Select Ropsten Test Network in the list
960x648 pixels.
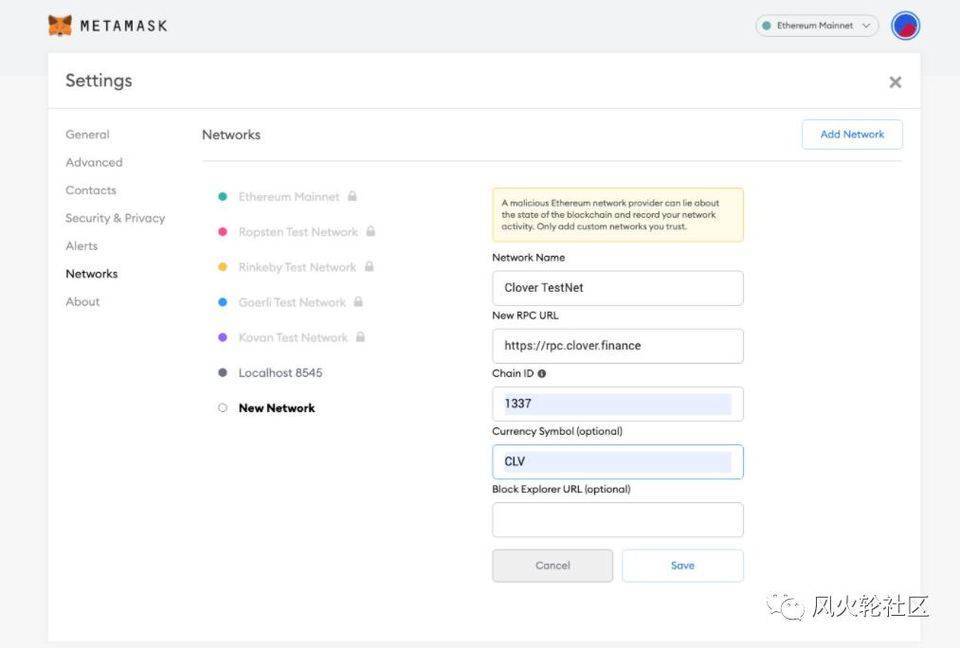(x=298, y=232)
